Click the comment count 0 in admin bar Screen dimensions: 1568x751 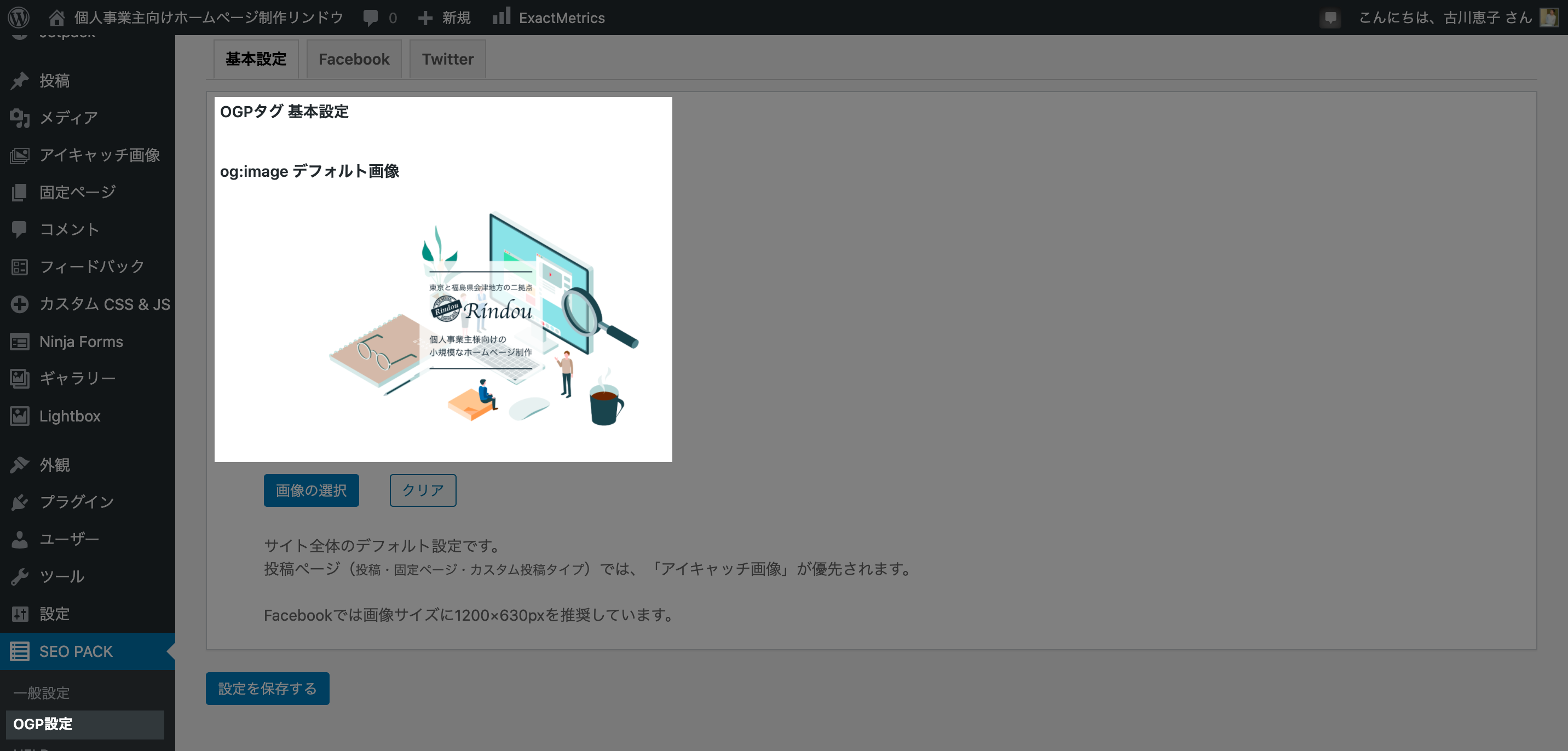(393, 18)
